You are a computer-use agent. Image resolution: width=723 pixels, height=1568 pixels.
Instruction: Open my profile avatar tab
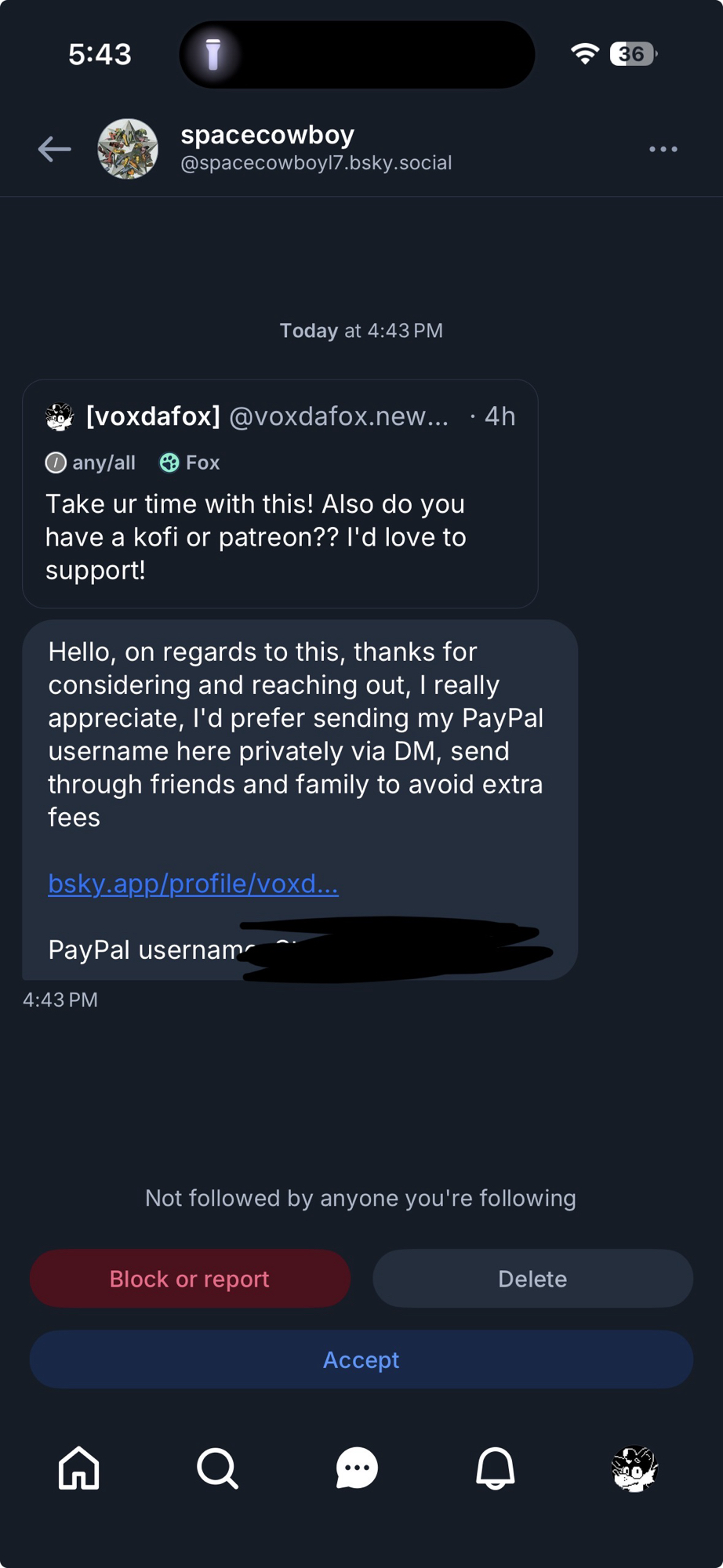[x=634, y=1468]
